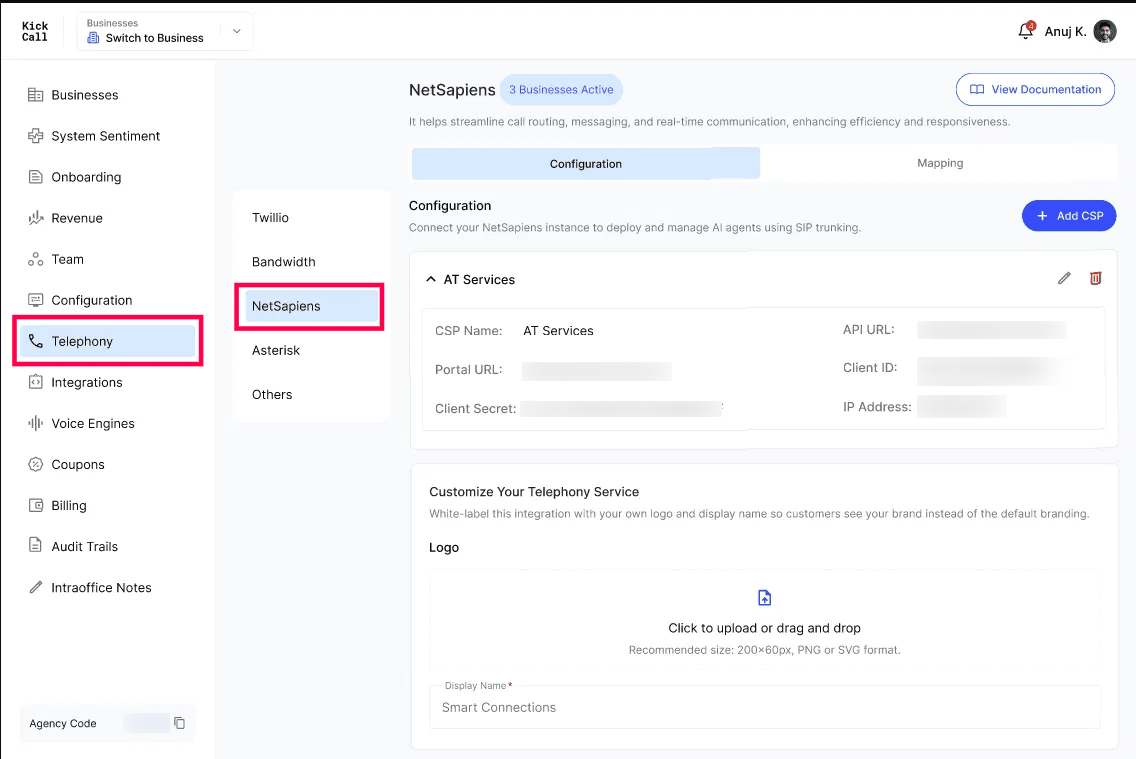Click the Client Secret blurred value
This screenshot has width=1136, height=759.
tap(621, 408)
